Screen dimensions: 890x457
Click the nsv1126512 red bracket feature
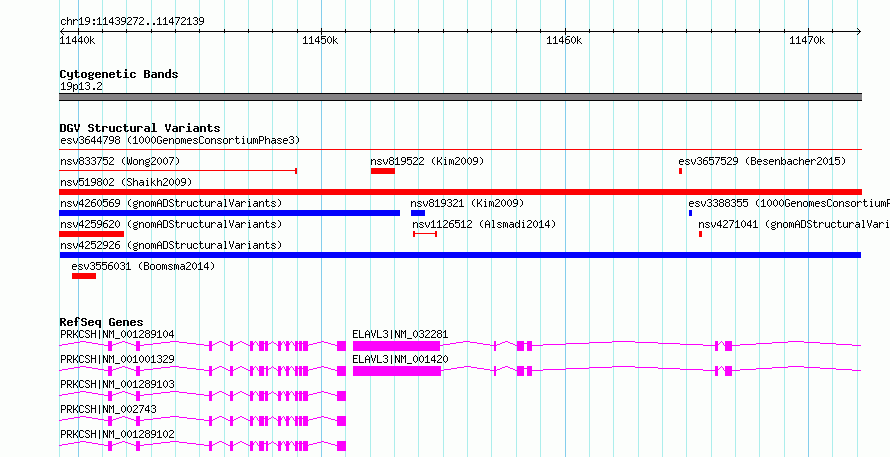click(x=425, y=234)
